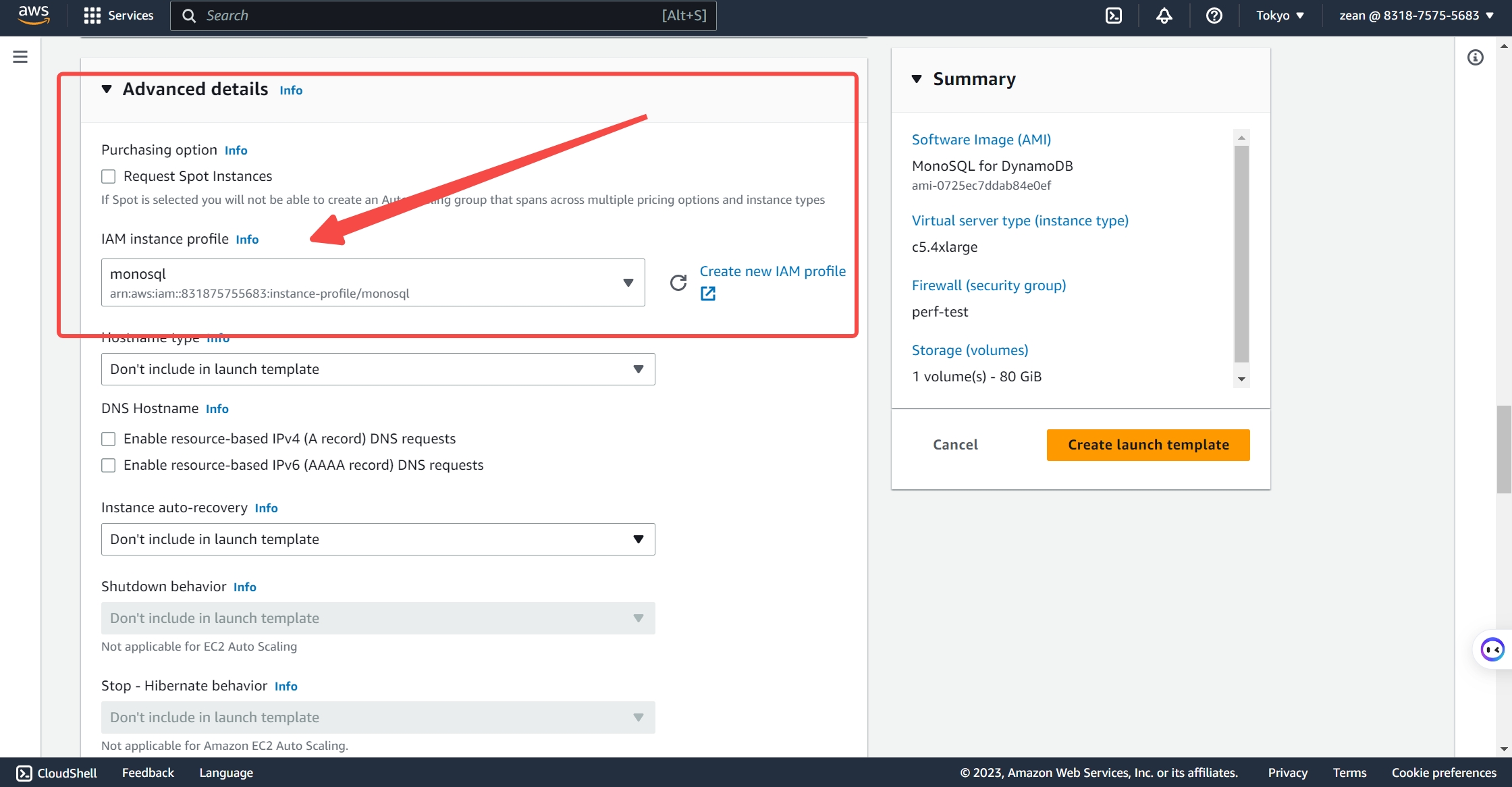Open the Services grid menu

pos(118,16)
